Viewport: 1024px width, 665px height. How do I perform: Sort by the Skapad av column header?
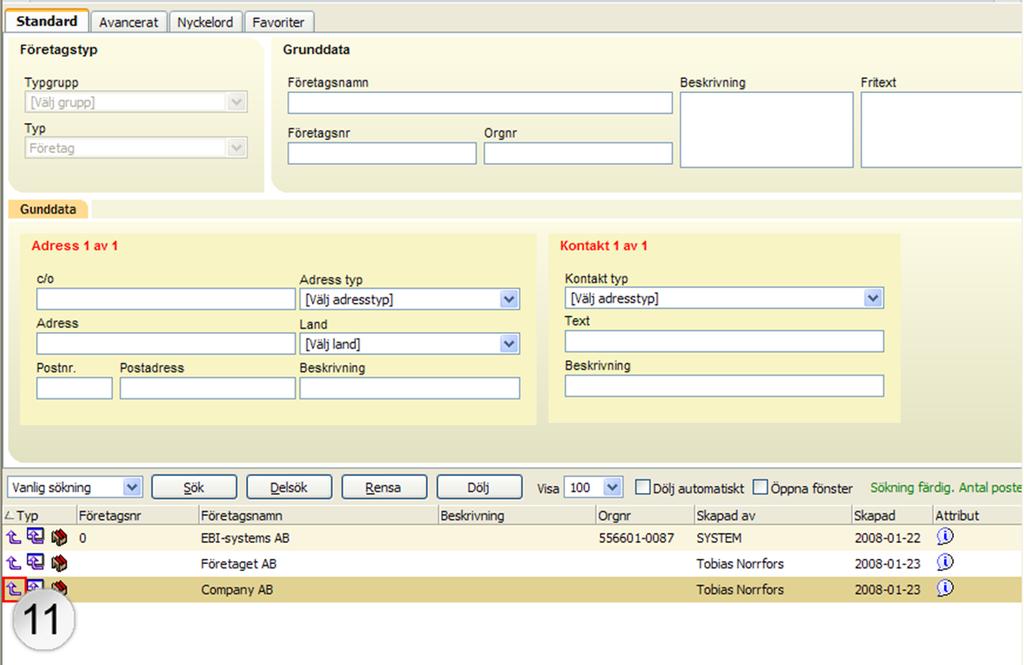[773, 515]
